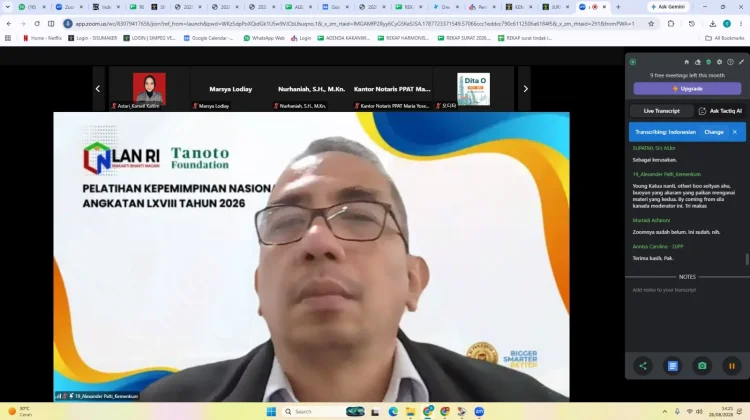Select Marsya Lodiay participant tile
Screen dimensions: 750x420
[x=231, y=89]
